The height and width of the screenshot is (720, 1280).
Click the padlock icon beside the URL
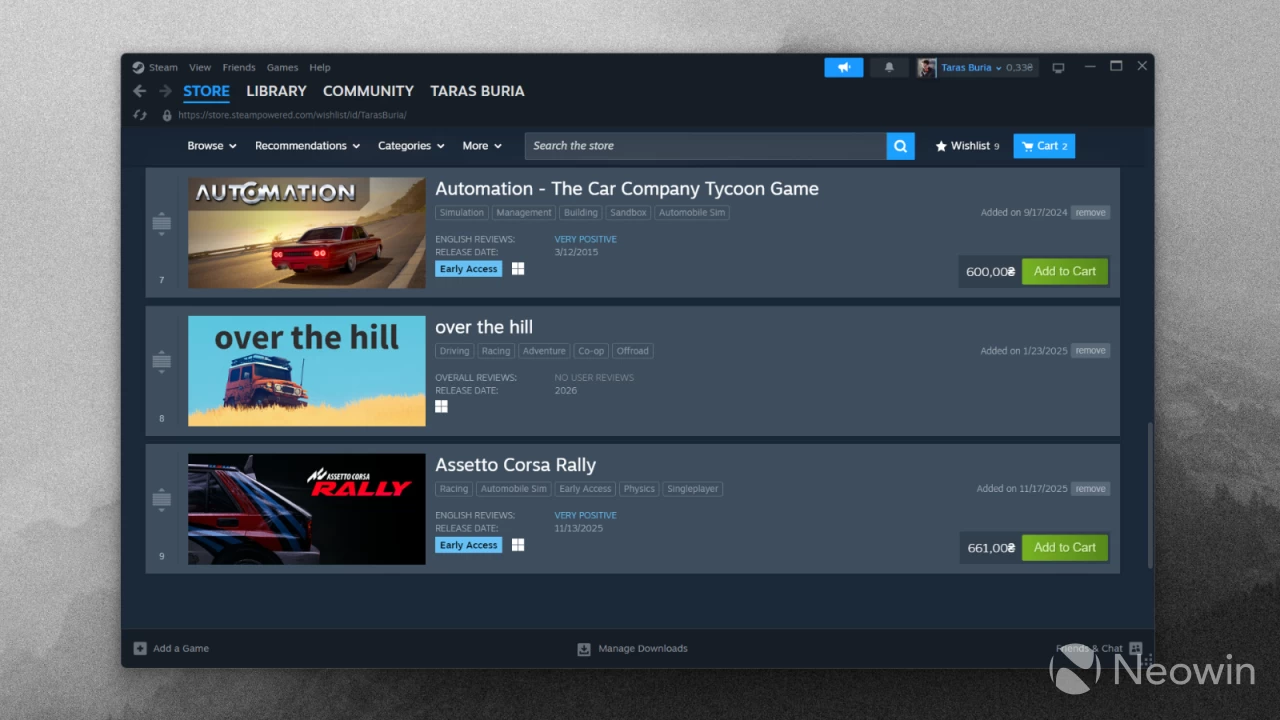coord(167,115)
